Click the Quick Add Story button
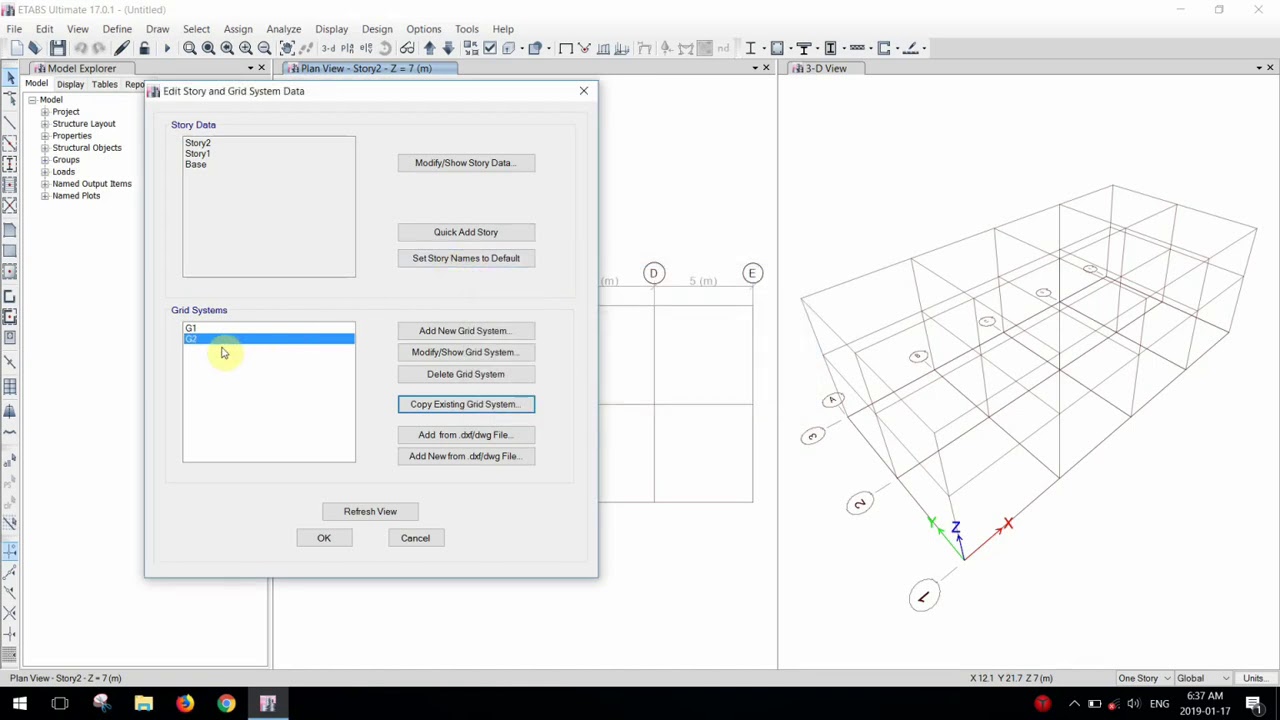Image resolution: width=1280 pixels, height=720 pixels. (466, 232)
